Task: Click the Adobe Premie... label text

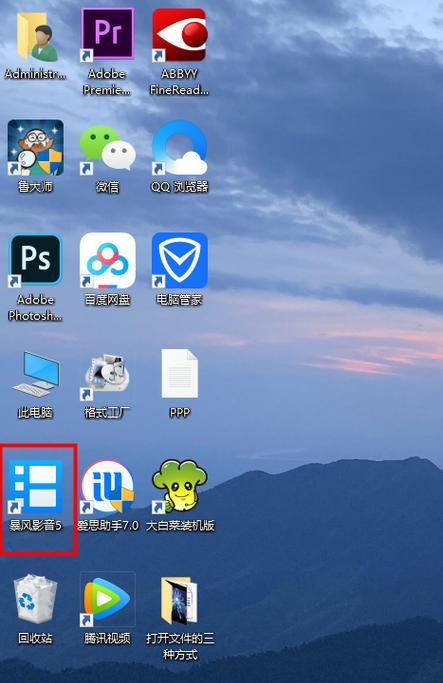Action: point(107,82)
